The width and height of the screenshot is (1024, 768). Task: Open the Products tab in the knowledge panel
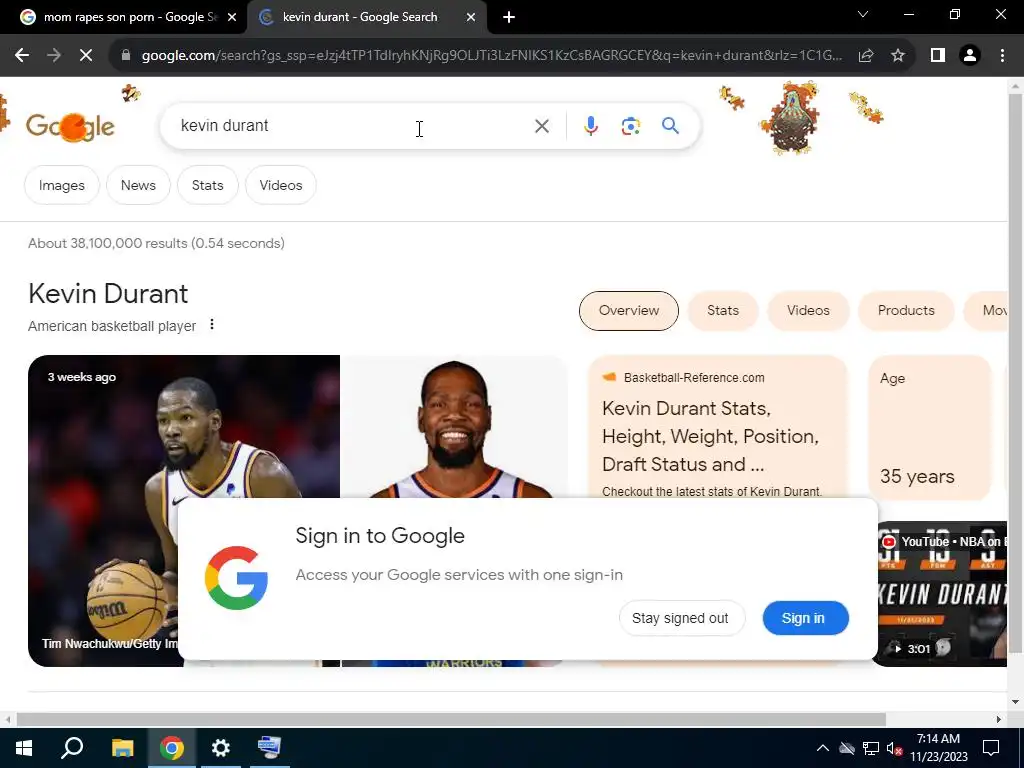(x=906, y=311)
